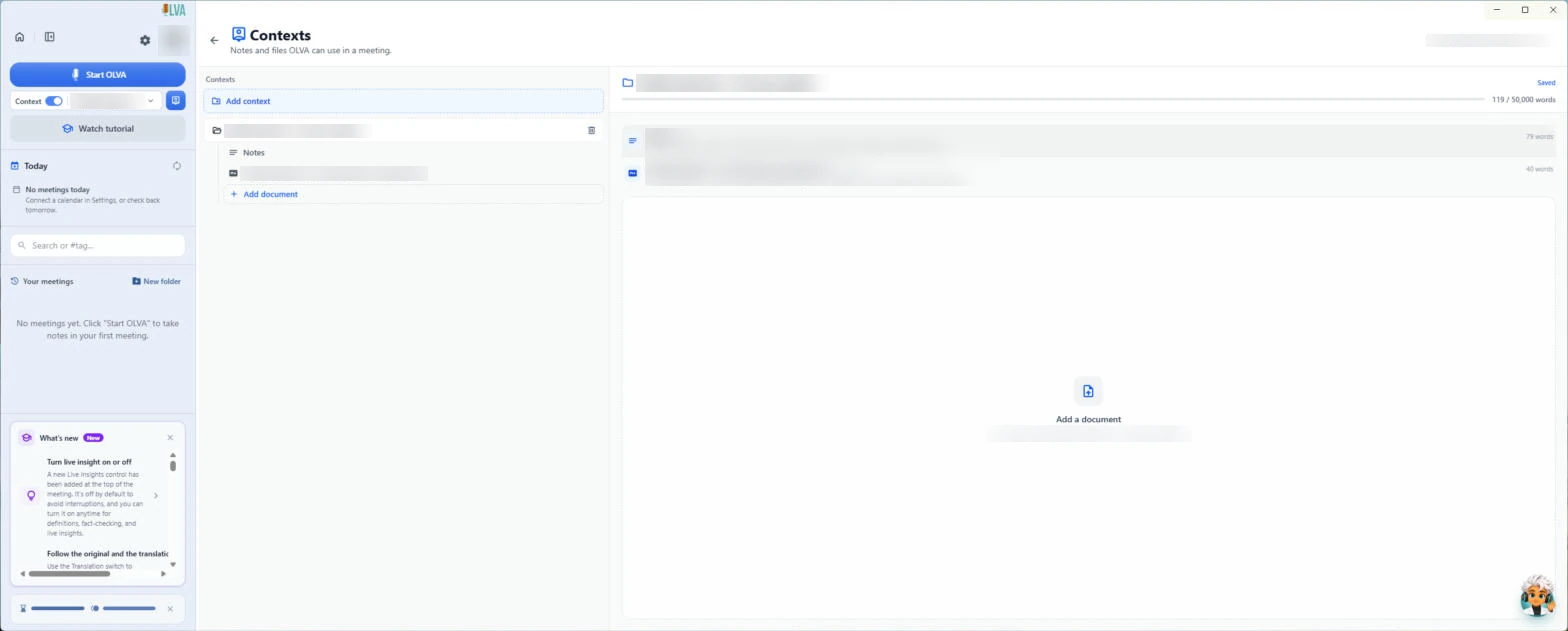This screenshot has width=1568, height=631.
Task: Click Turn live insight on or off heading
Action: [x=89, y=462]
